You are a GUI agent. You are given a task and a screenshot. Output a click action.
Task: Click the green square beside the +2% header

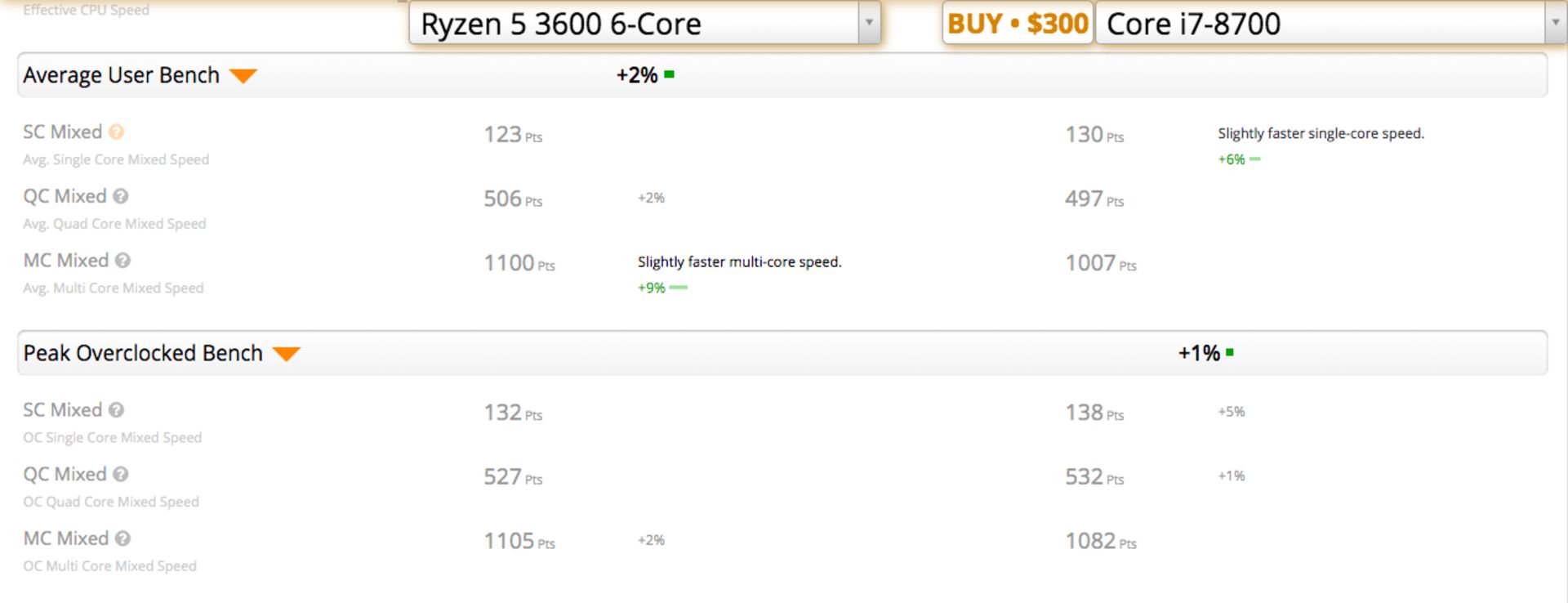[x=668, y=74]
